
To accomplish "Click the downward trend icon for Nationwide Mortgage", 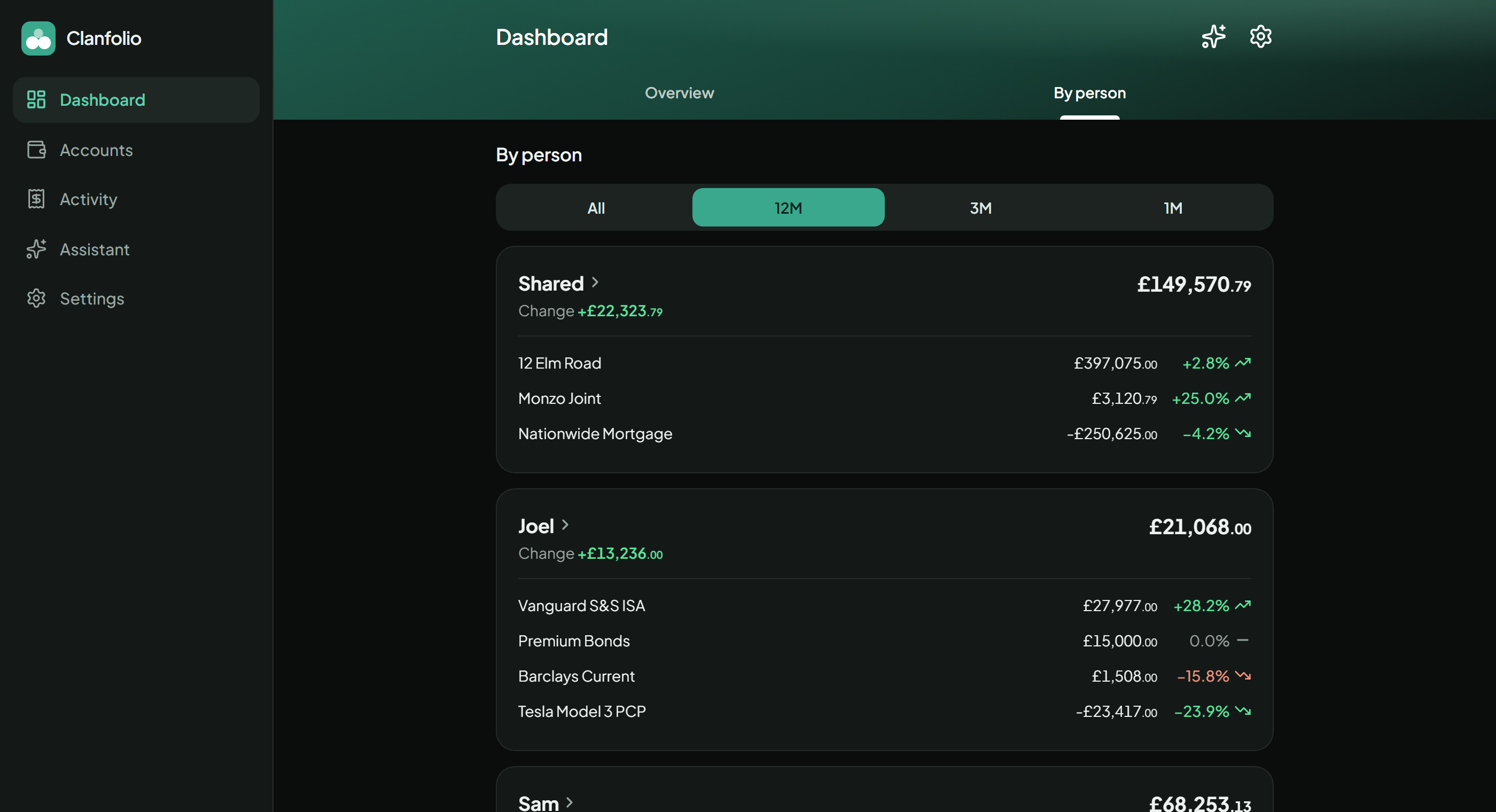I will [x=1243, y=433].
